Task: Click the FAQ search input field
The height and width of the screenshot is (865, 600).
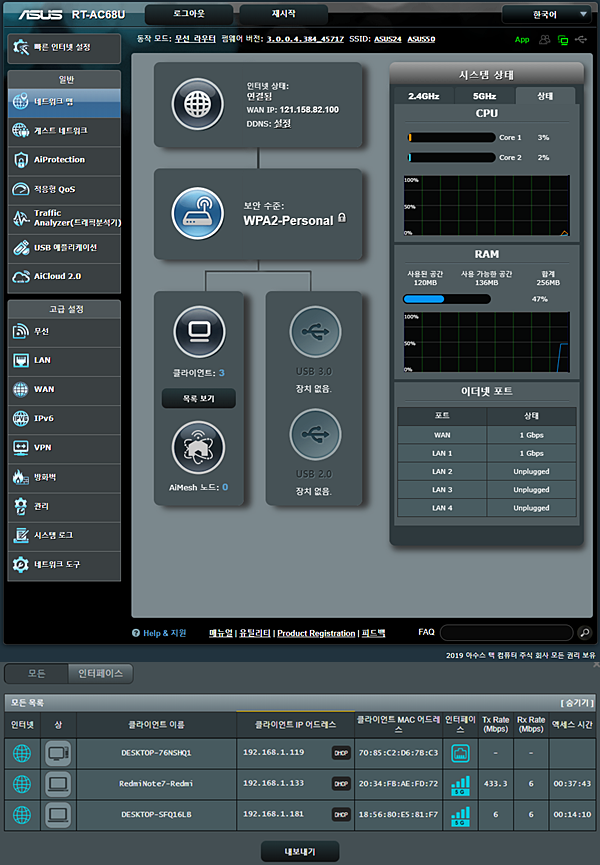Action: point(506,632)
